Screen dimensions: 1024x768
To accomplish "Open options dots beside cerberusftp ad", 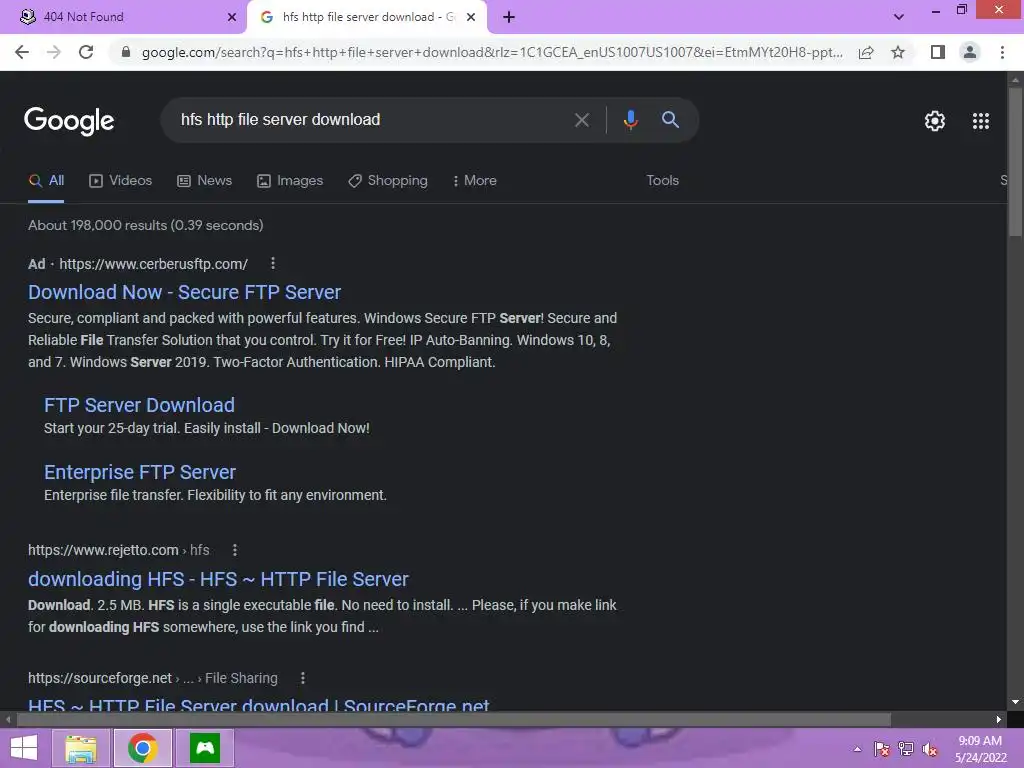I will 273,263.
